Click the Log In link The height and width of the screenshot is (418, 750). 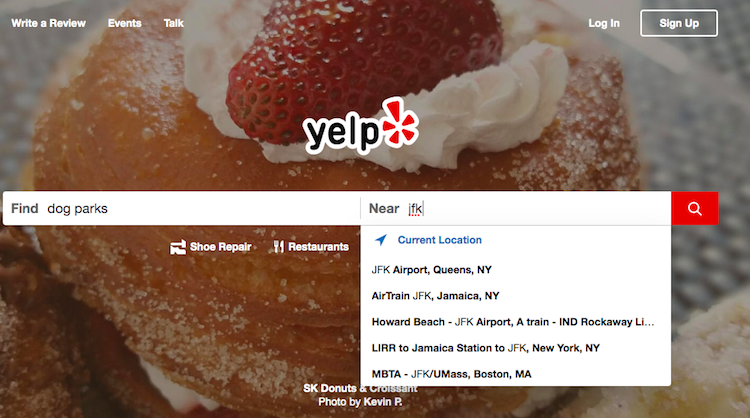click(604, 23)
